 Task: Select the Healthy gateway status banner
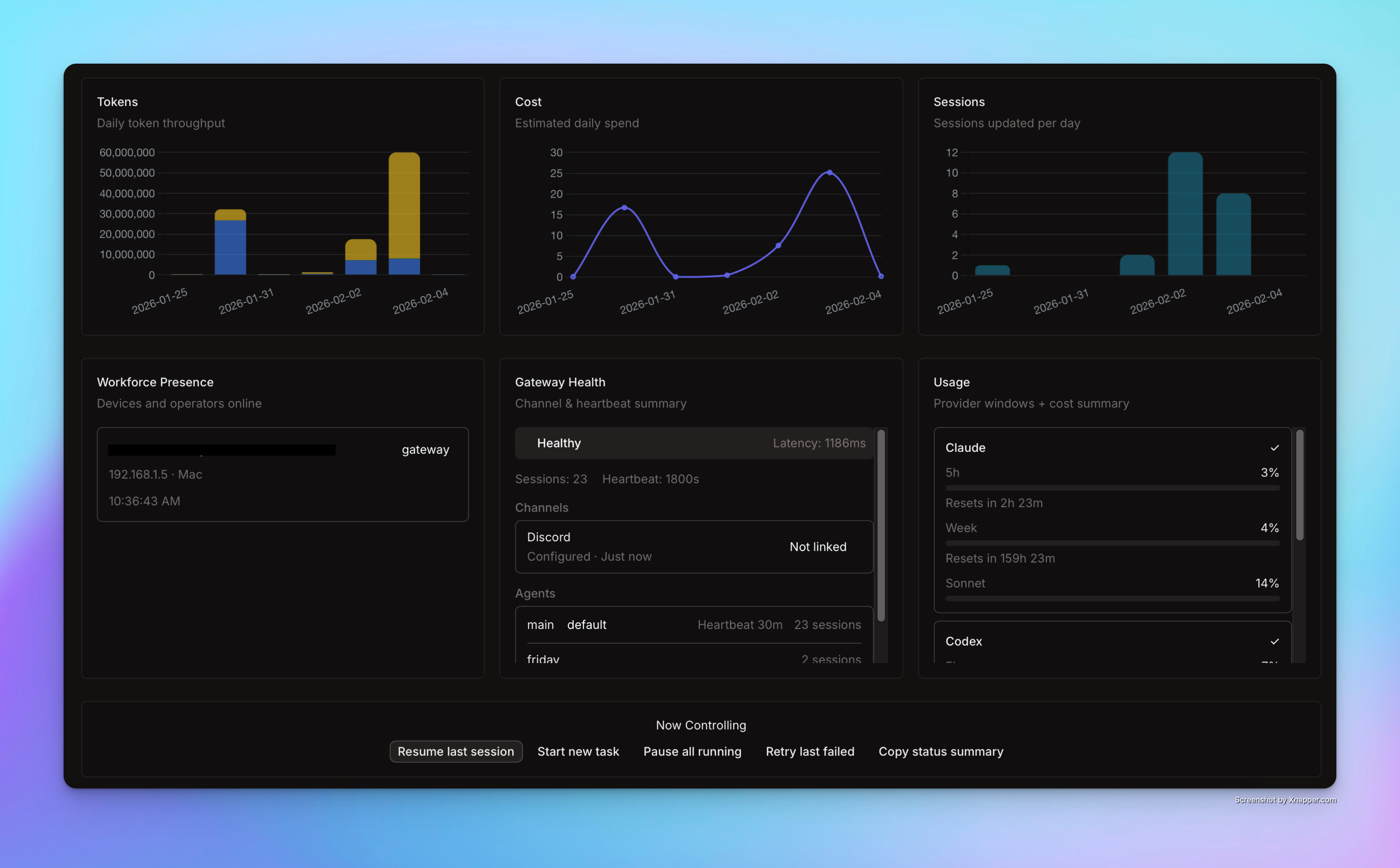(x=692, y=443)
